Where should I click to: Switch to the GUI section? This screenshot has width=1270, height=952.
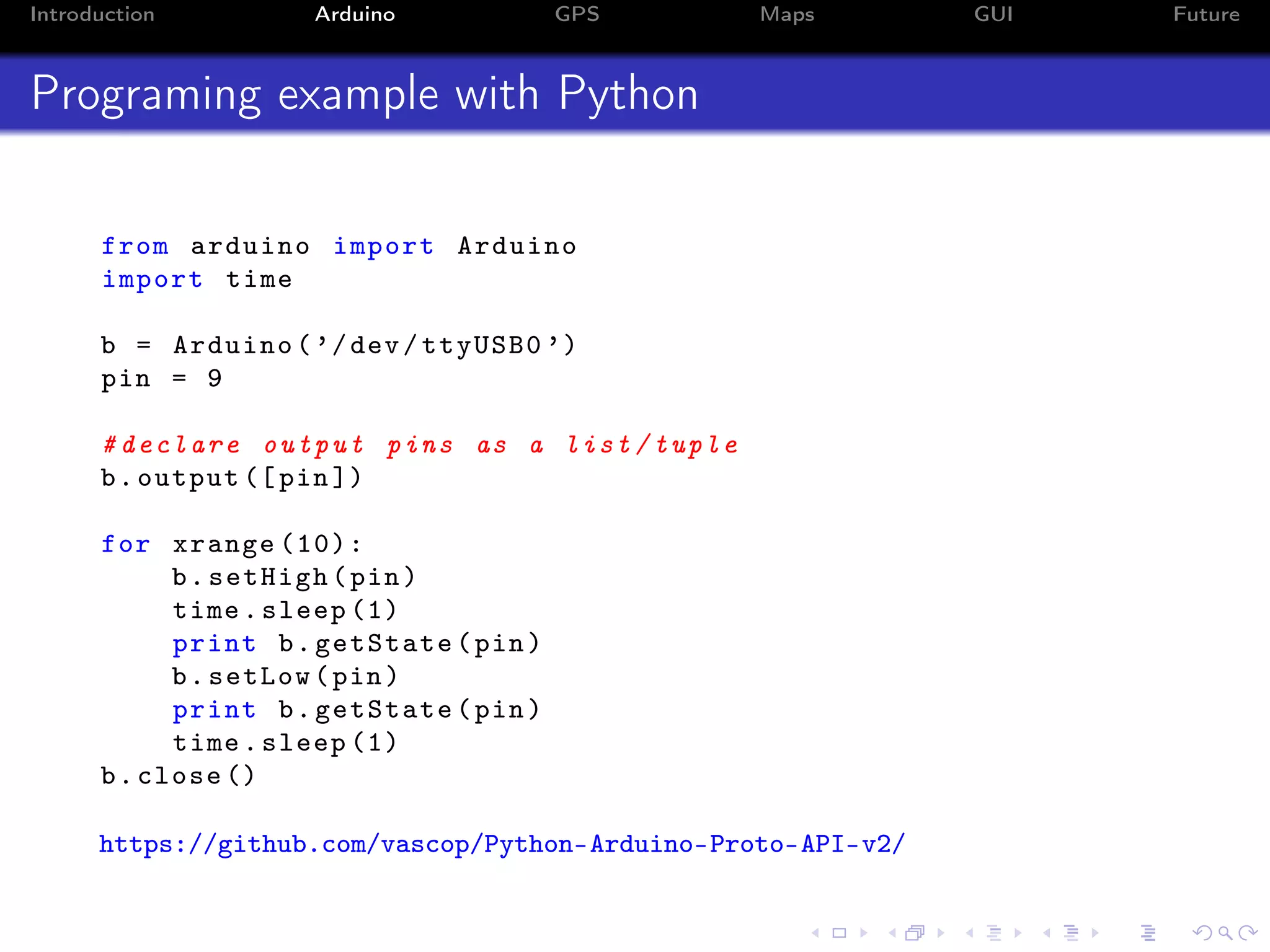pyautogui.click(x=993, y=14)
